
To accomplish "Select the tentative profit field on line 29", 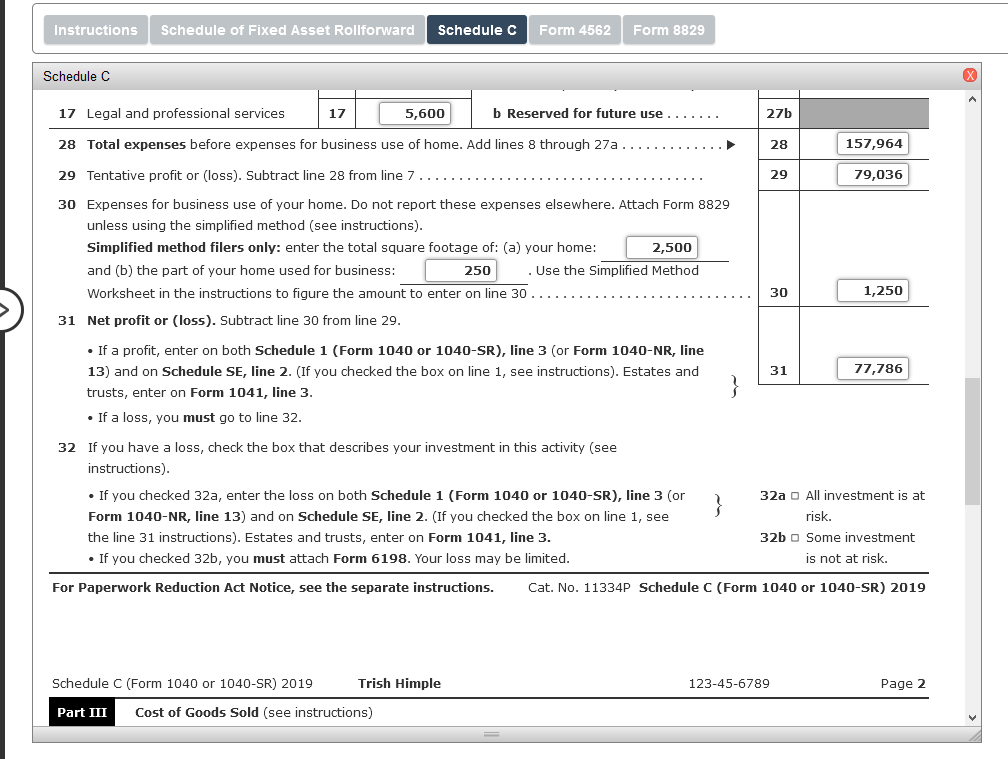I will coord(872,174).
